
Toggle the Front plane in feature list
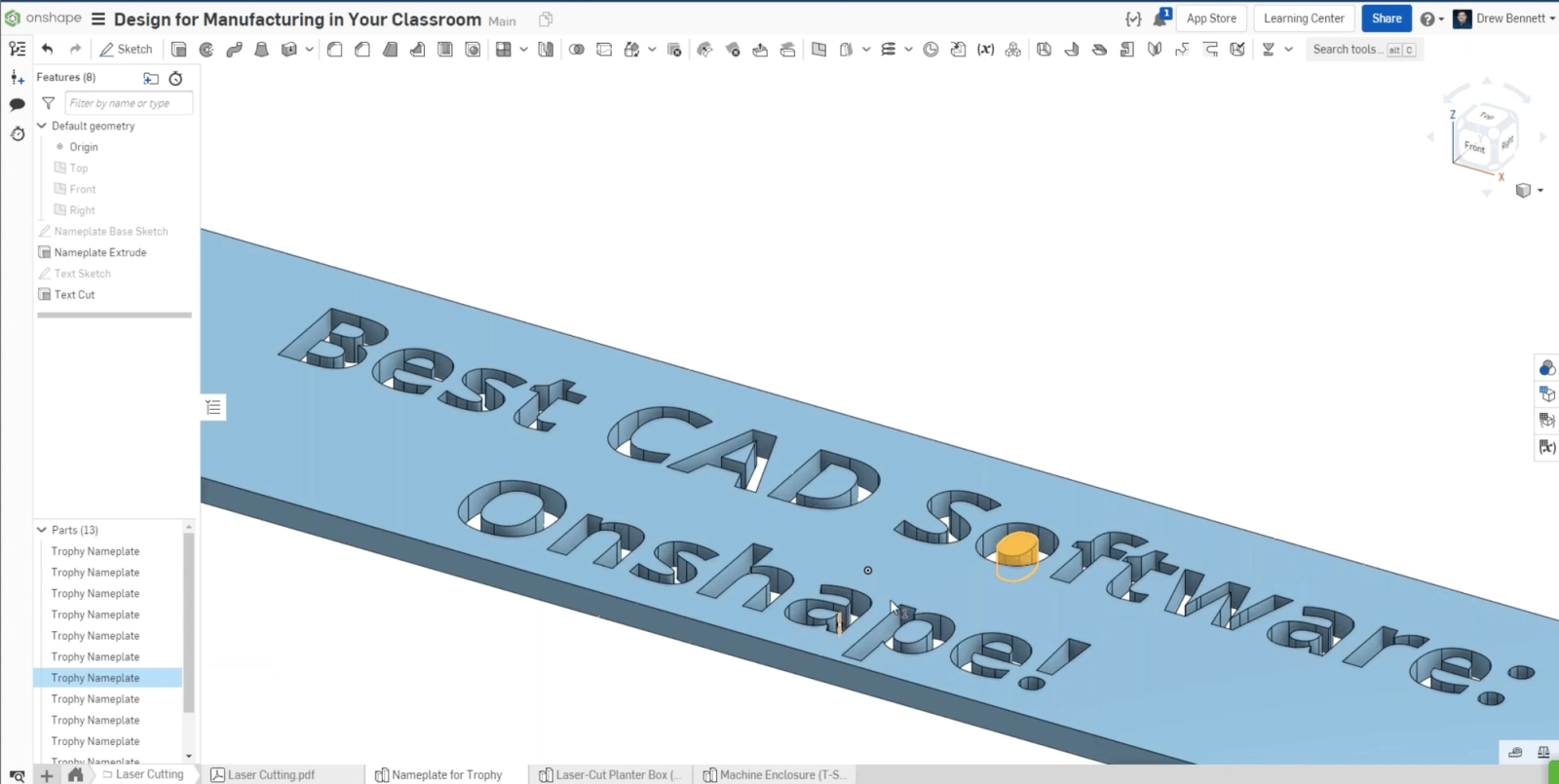coord(82,189)
